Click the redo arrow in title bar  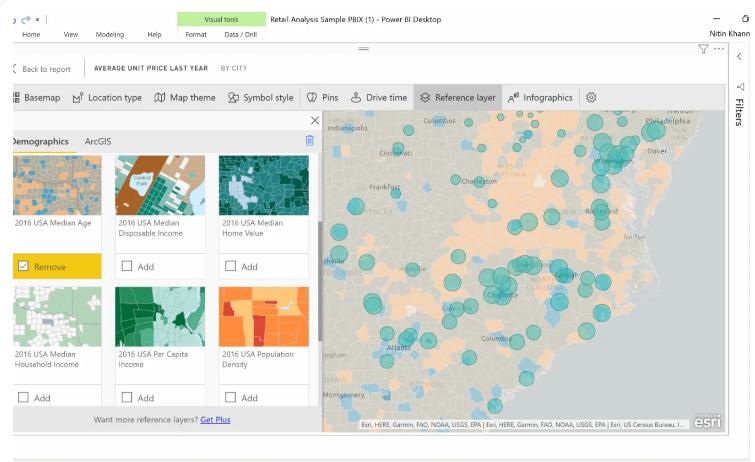pos(26,20)
